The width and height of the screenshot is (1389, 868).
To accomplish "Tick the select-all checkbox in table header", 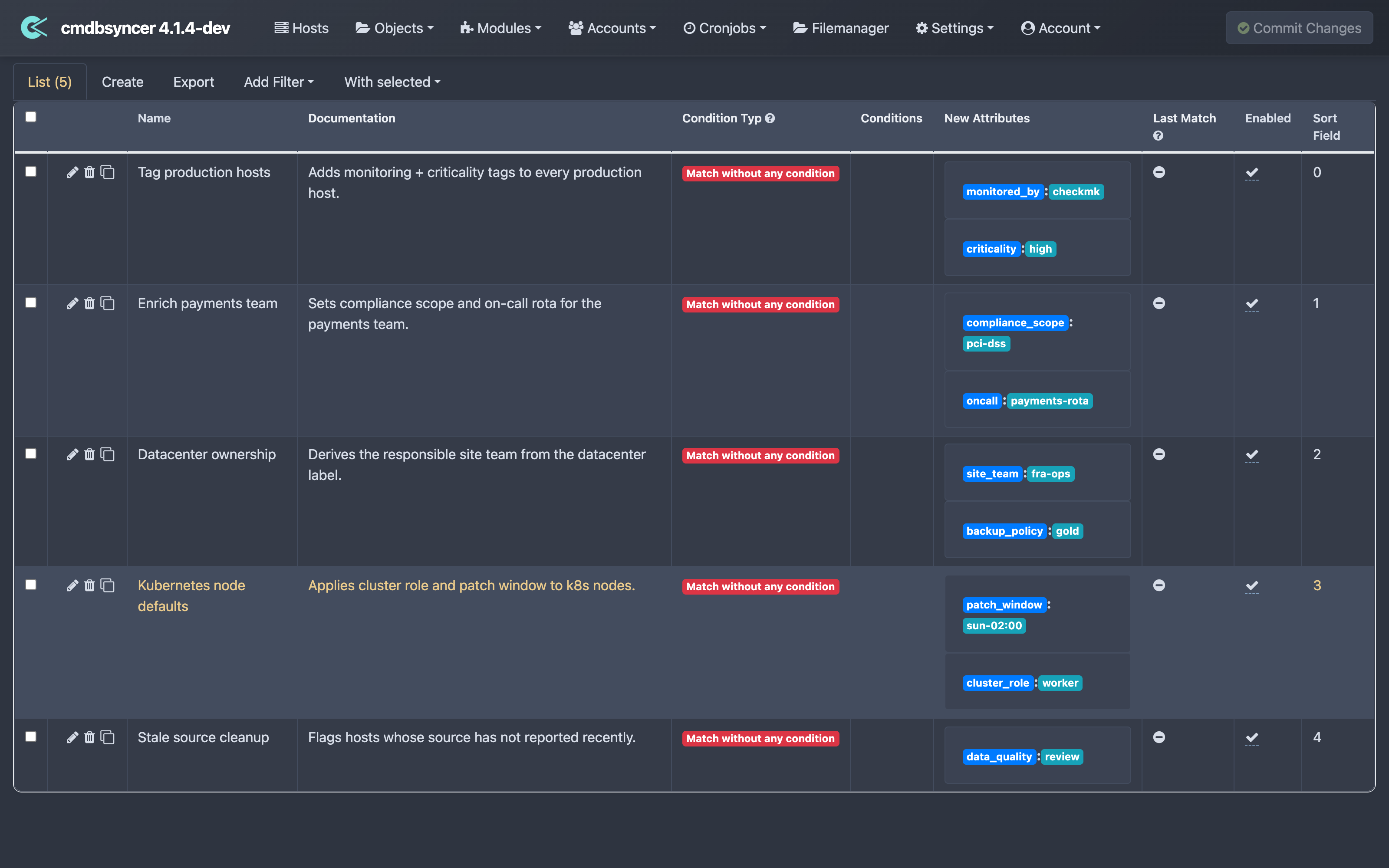I will [31, 117].
